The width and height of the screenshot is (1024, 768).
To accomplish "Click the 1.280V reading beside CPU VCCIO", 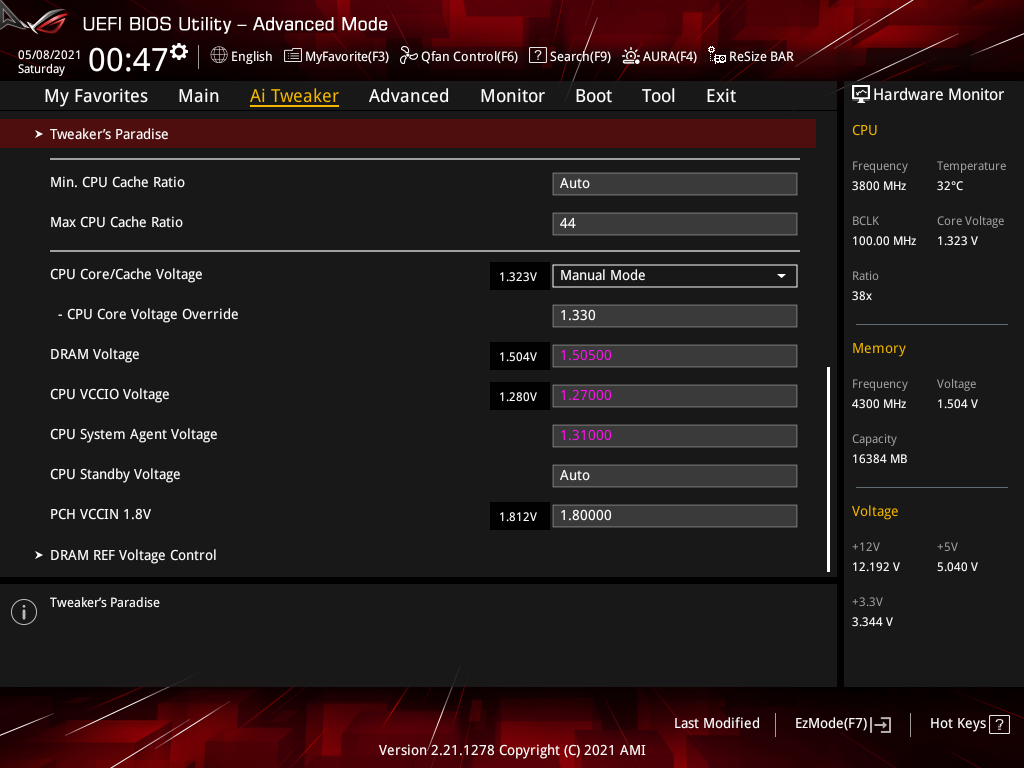I will click(519, 396).
